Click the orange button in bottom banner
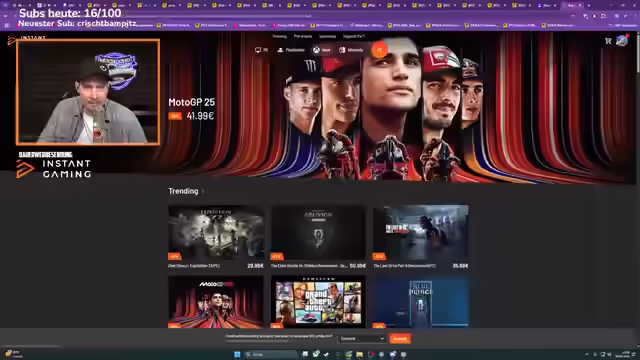Viewport: 640px width, 360px height. click(400, 339)
